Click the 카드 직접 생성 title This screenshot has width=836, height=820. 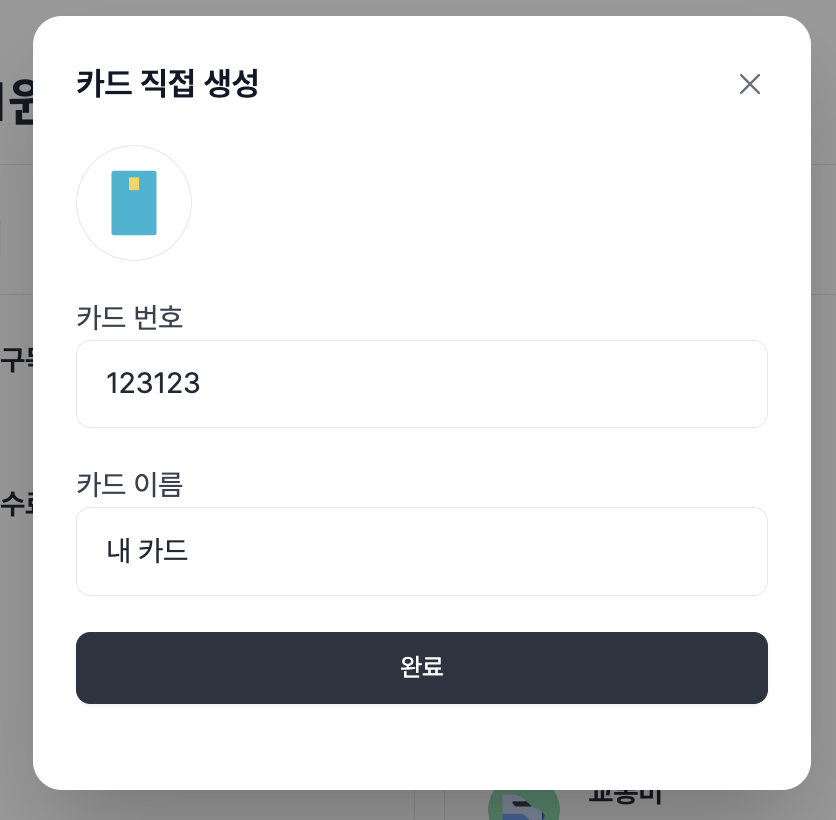(168, 84)
